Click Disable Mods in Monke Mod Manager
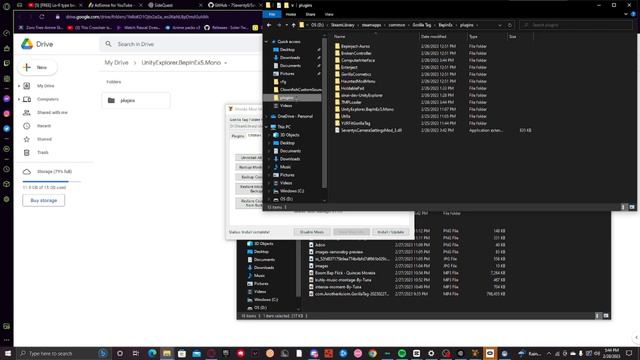 [312, 232]
